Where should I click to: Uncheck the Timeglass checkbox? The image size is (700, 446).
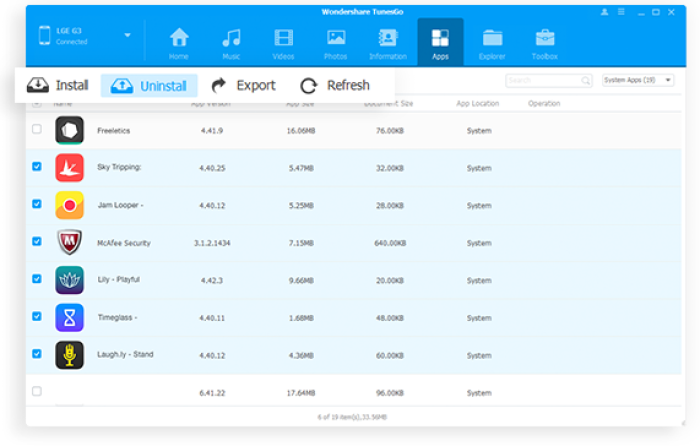pyautogui.click(x=37, y=317)
